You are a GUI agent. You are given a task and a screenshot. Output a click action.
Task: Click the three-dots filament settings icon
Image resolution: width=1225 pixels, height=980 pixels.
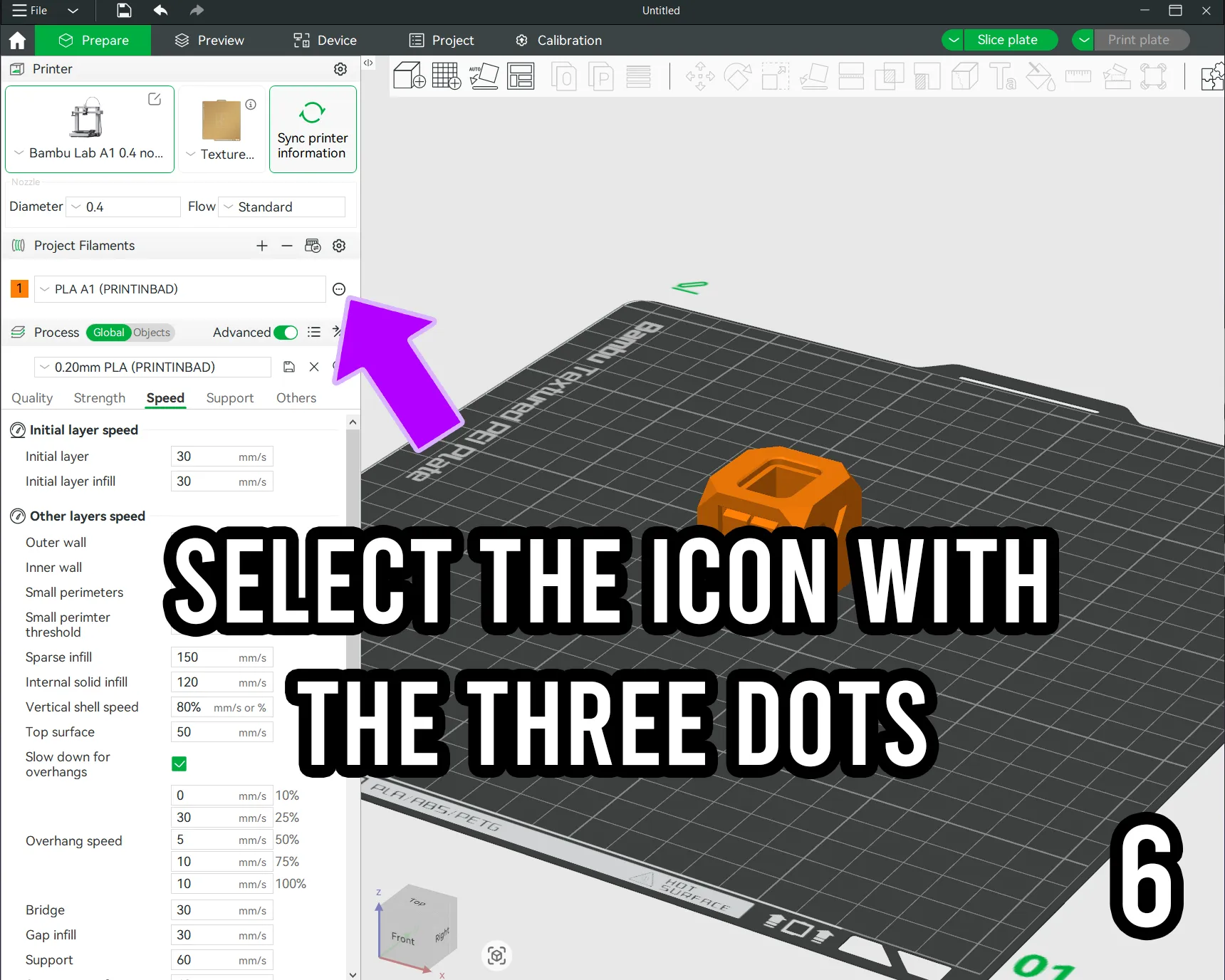click(339, 289)
